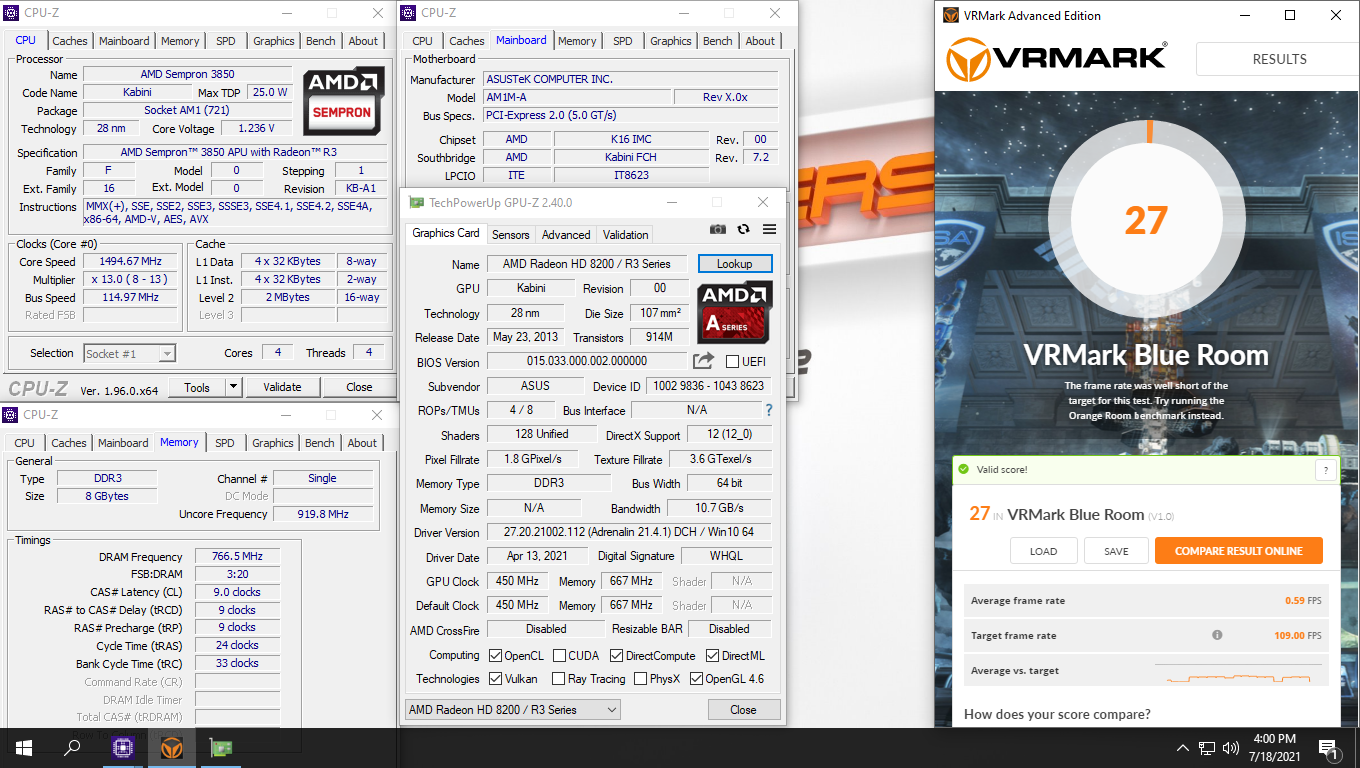Switch to Sensors tab in GPU-Z

pyautogui.click(x=511, y=235)
